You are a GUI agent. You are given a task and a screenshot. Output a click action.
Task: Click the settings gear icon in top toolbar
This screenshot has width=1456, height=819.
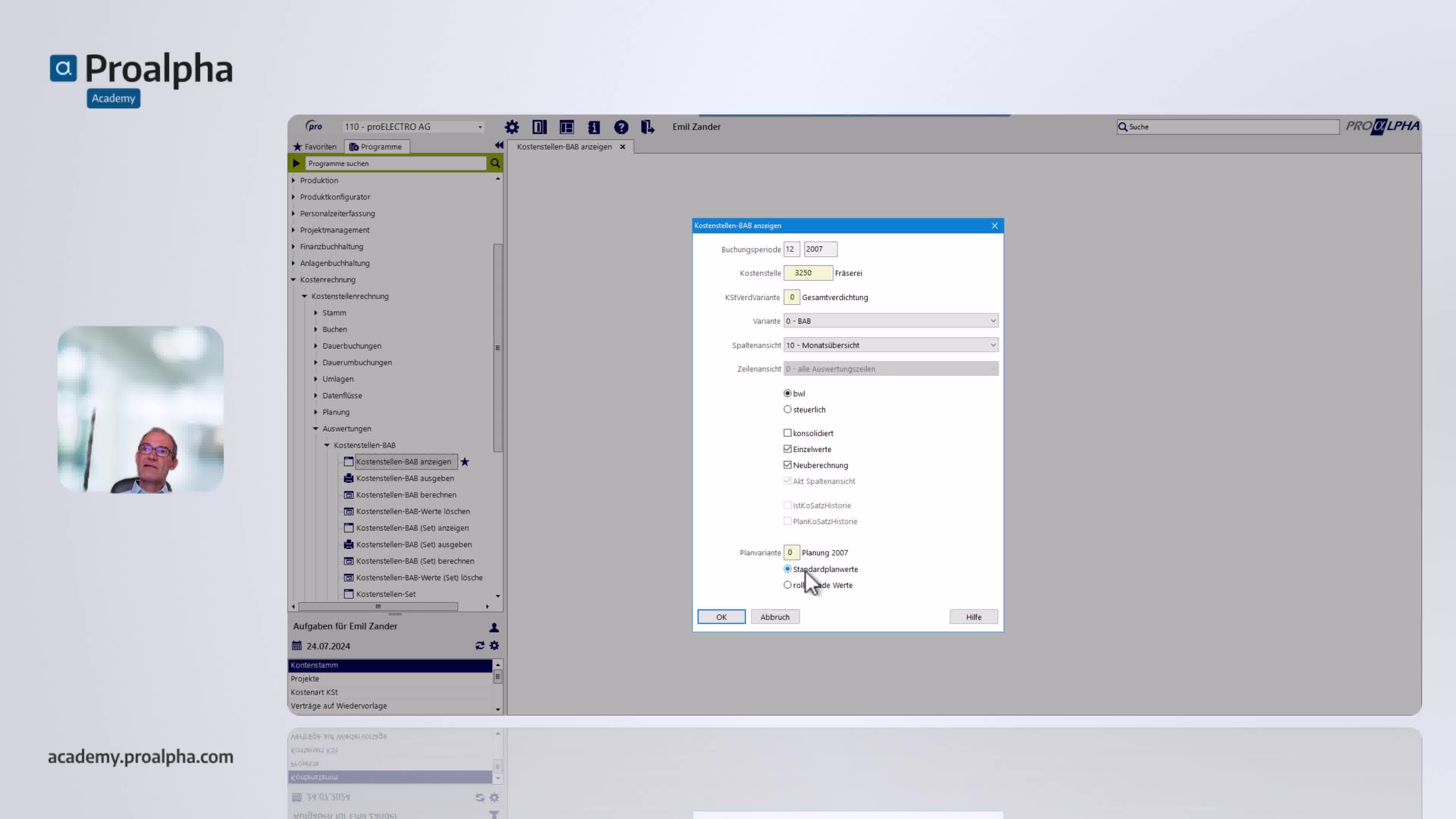[x=511, y=127]
